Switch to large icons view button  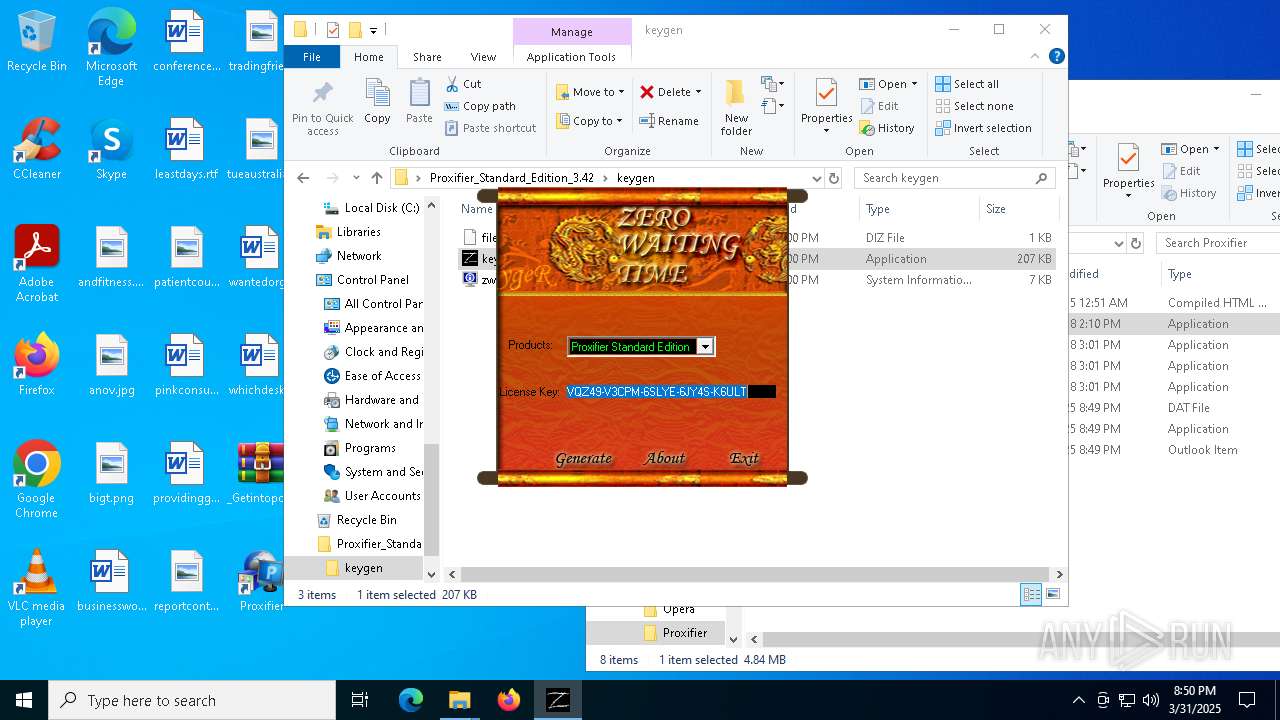(x=1052, y=594)
